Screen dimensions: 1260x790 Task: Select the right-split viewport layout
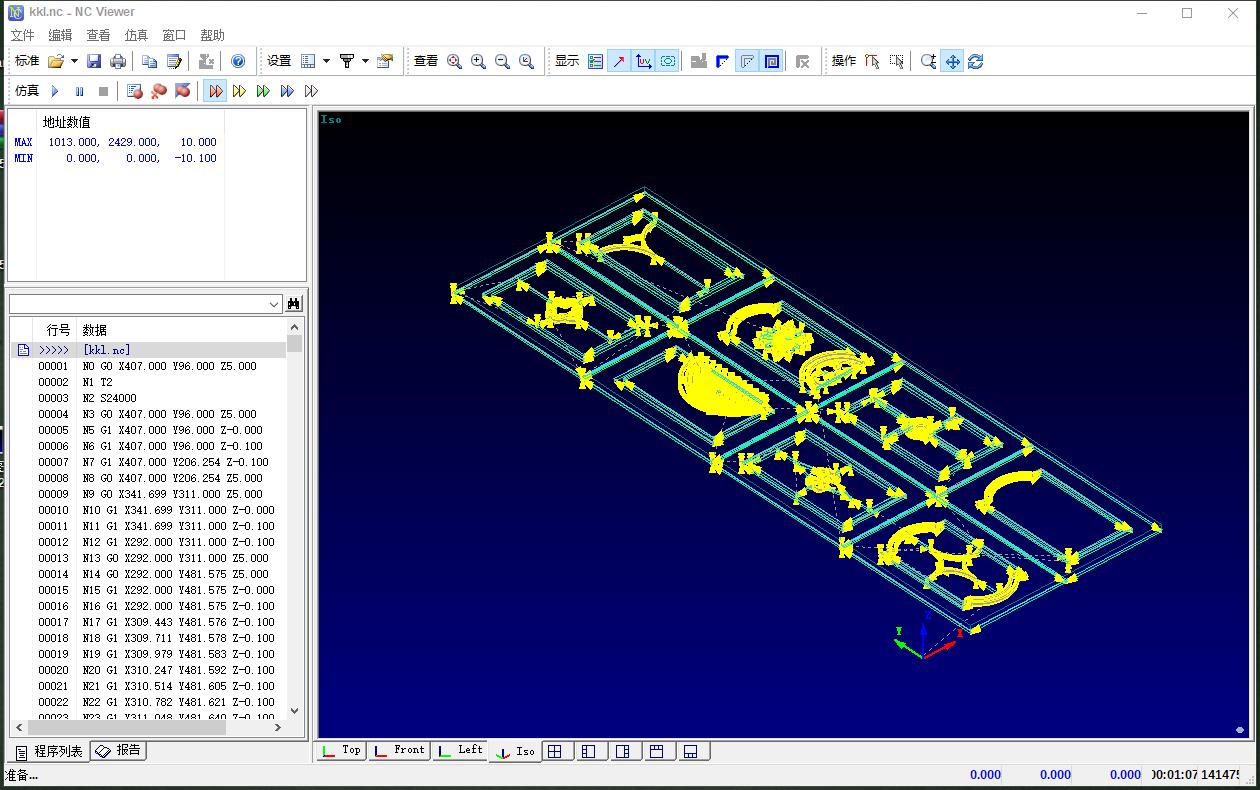click(x=623, y=751)
